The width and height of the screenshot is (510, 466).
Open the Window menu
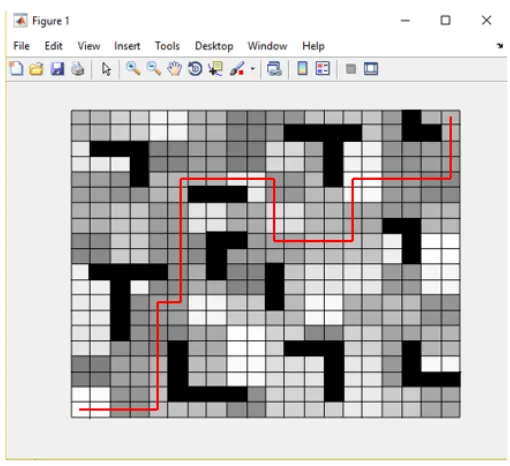pos(267,46)
